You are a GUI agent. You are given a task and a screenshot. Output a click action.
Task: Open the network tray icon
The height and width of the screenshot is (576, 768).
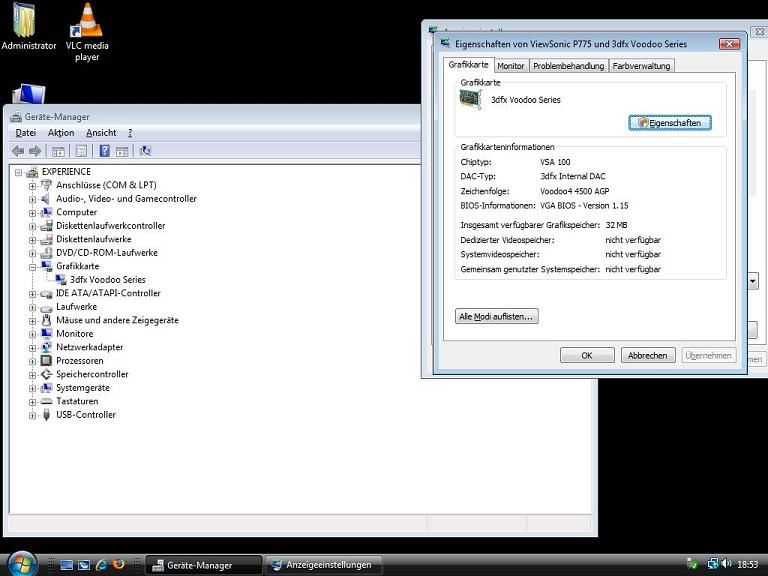(x=713, y=564)
